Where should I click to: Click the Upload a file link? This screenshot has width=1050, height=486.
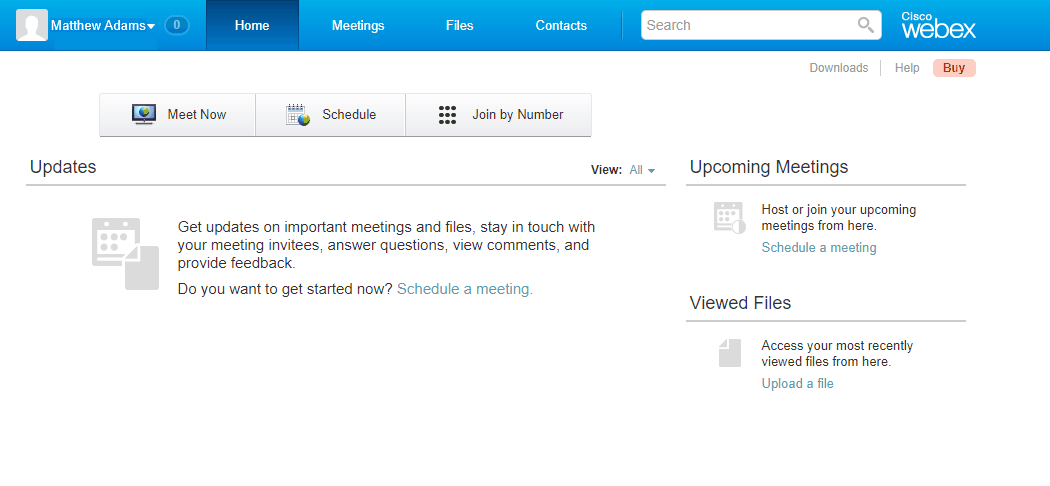pos(798,384)
